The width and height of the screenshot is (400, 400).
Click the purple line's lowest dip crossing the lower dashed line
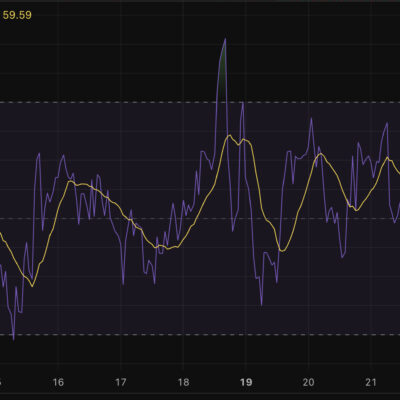coord(13,337)
